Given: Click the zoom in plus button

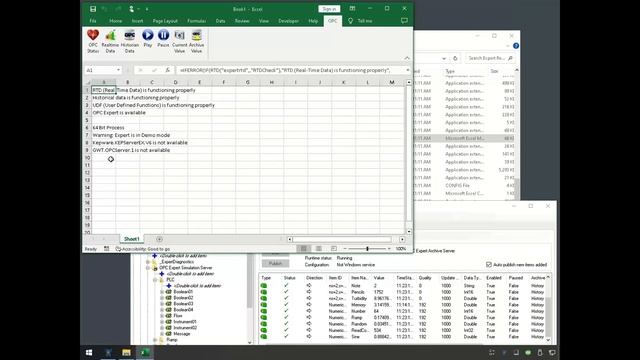Looking at the screenshot, I should coord(389,249).
